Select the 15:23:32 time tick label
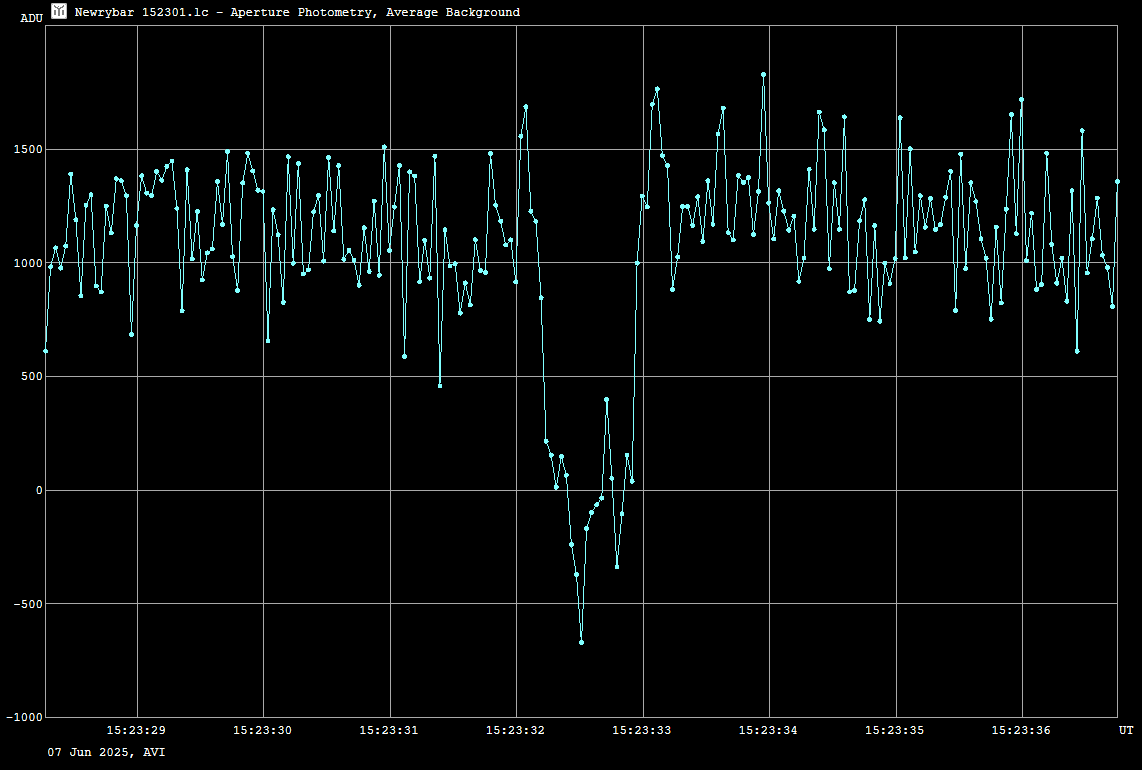 (x=516, y=731)
